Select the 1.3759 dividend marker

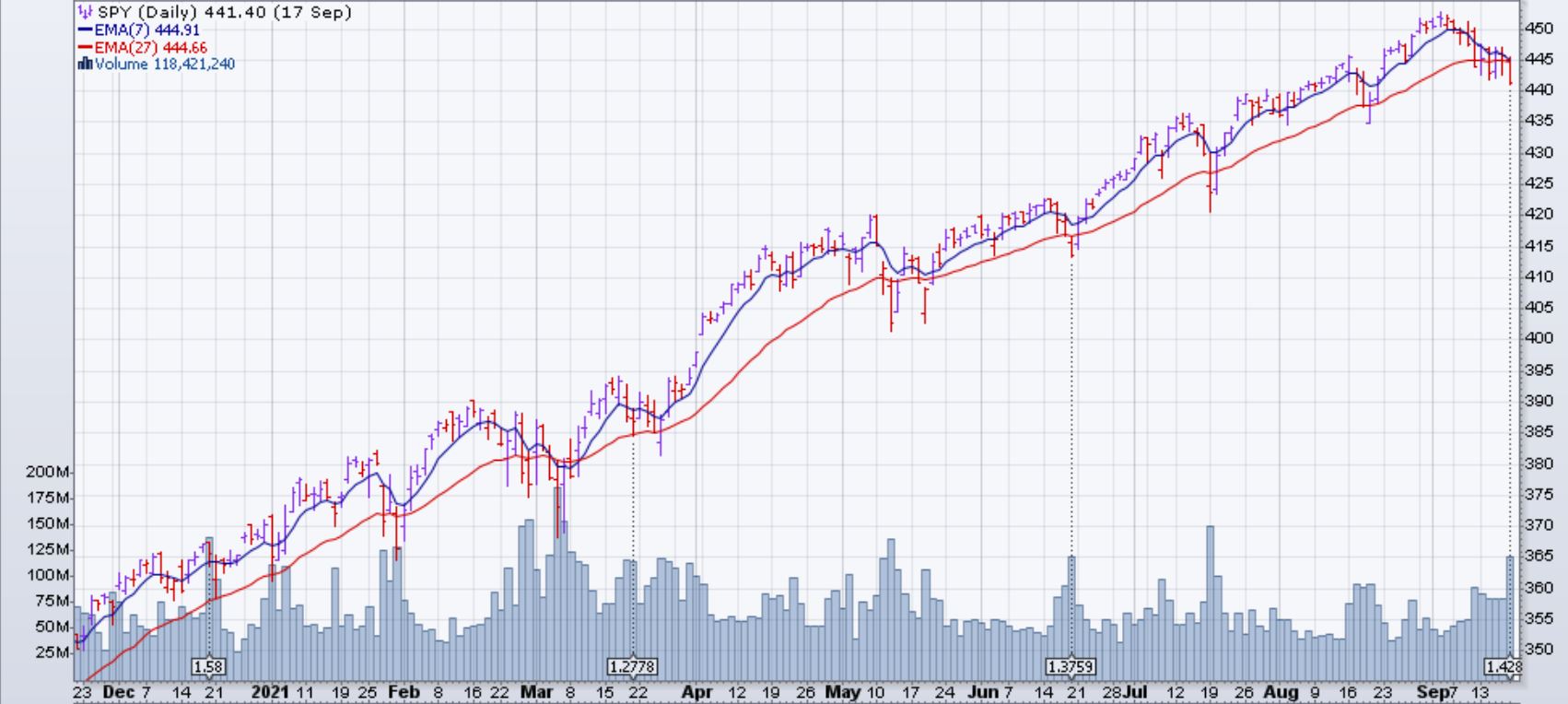point(1071,666)
